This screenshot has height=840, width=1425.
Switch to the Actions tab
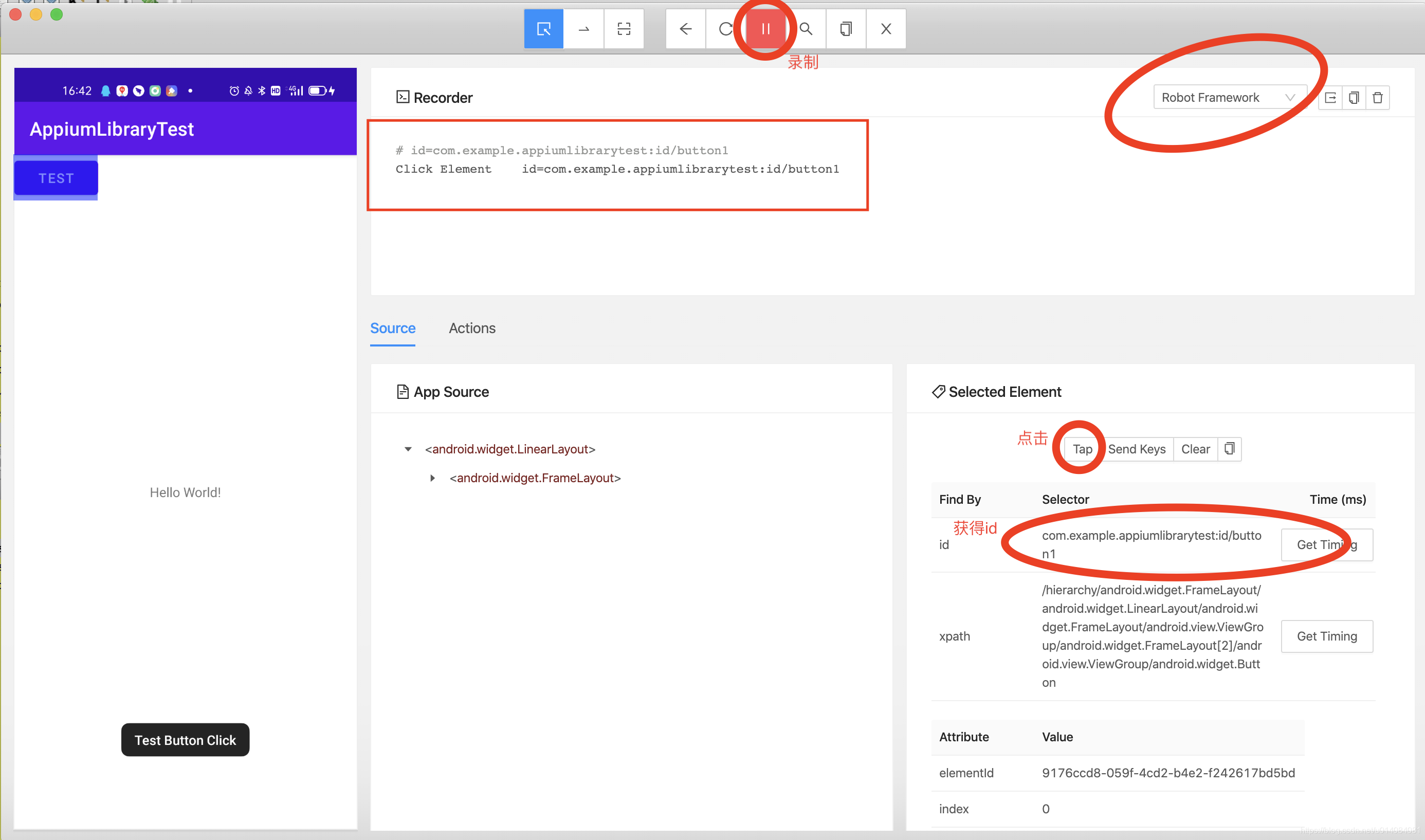click(x=472, y=328)
